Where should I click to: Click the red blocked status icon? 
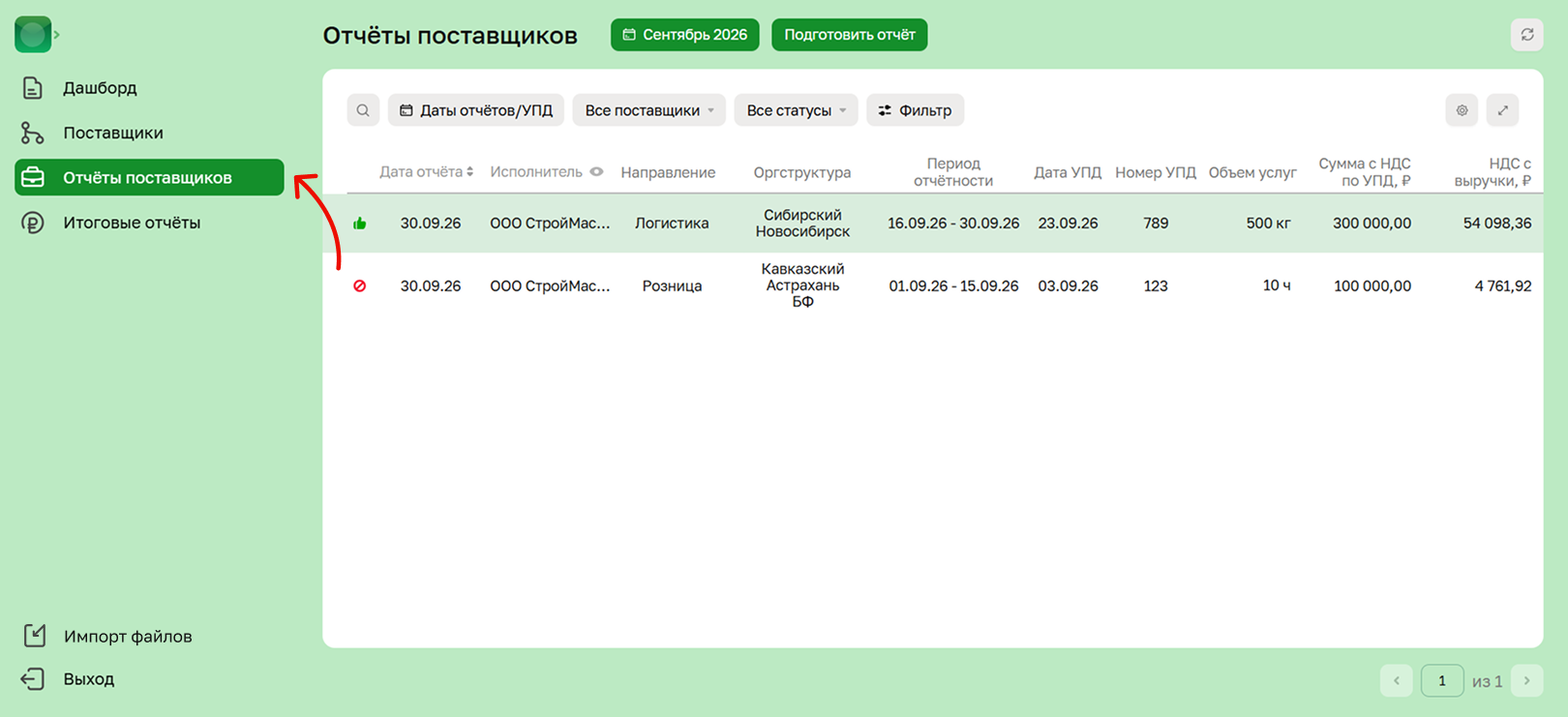tap(360, 285)
